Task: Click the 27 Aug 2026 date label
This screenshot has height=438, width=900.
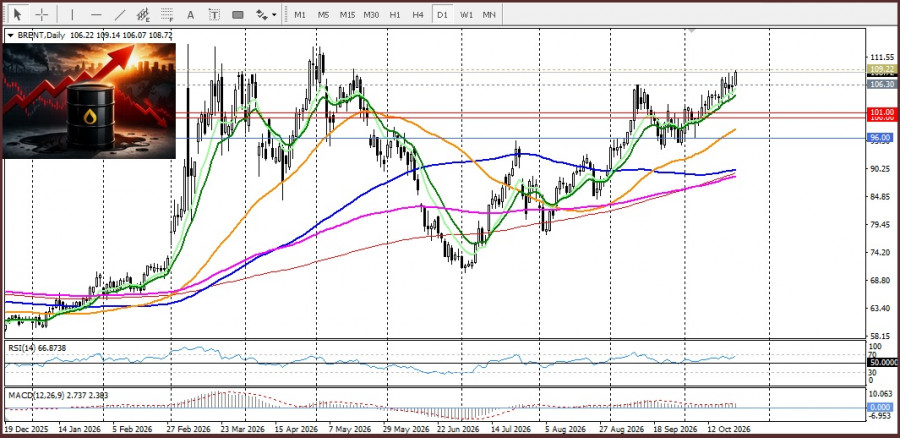Action: pos(621,429)
